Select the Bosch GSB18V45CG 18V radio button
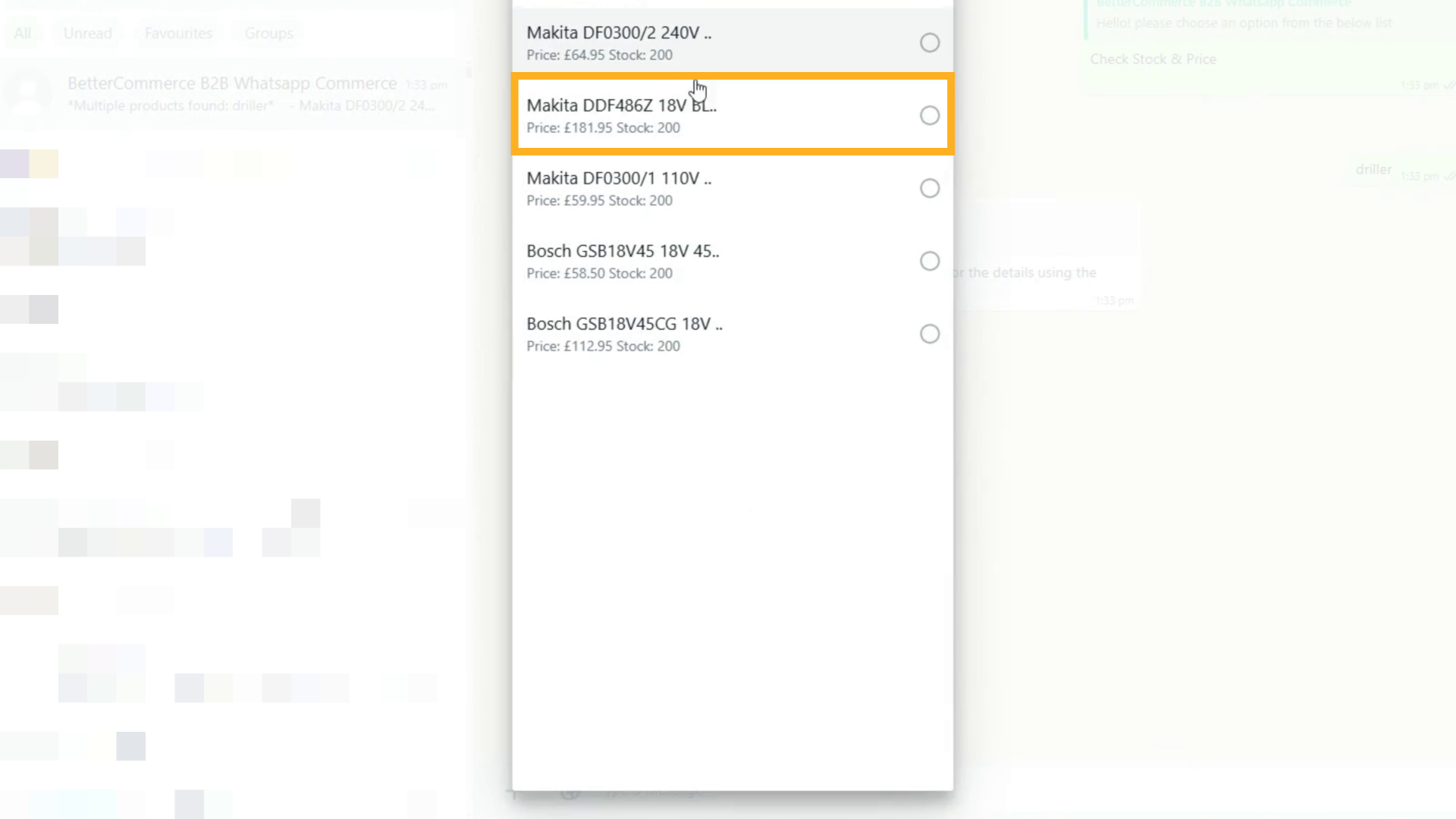Image resolution: width=1456 pixels, height=819 pixels. coord(930,334)
